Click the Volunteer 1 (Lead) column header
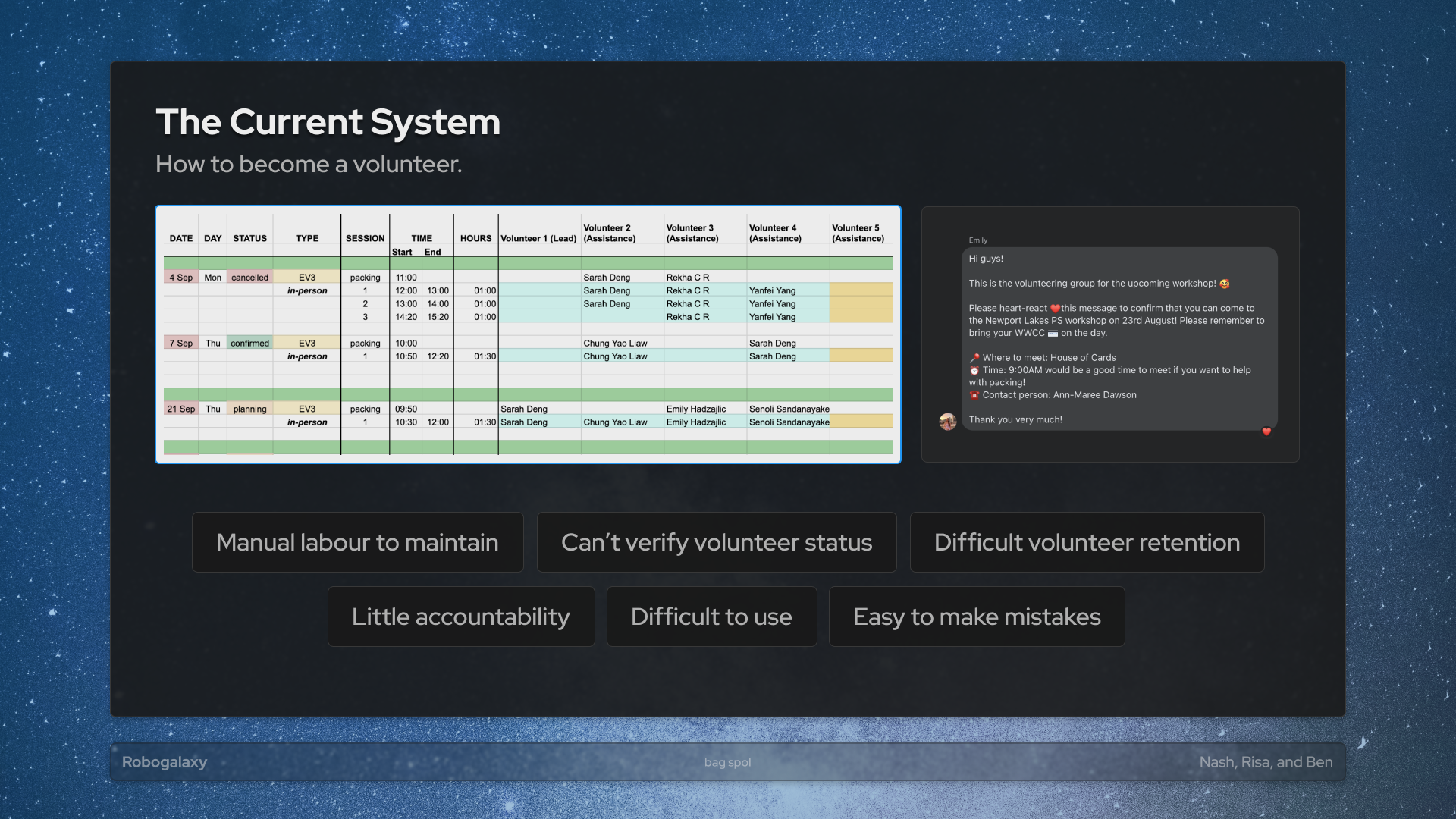This screenshot has height=819, width=1456. point(538,238)
